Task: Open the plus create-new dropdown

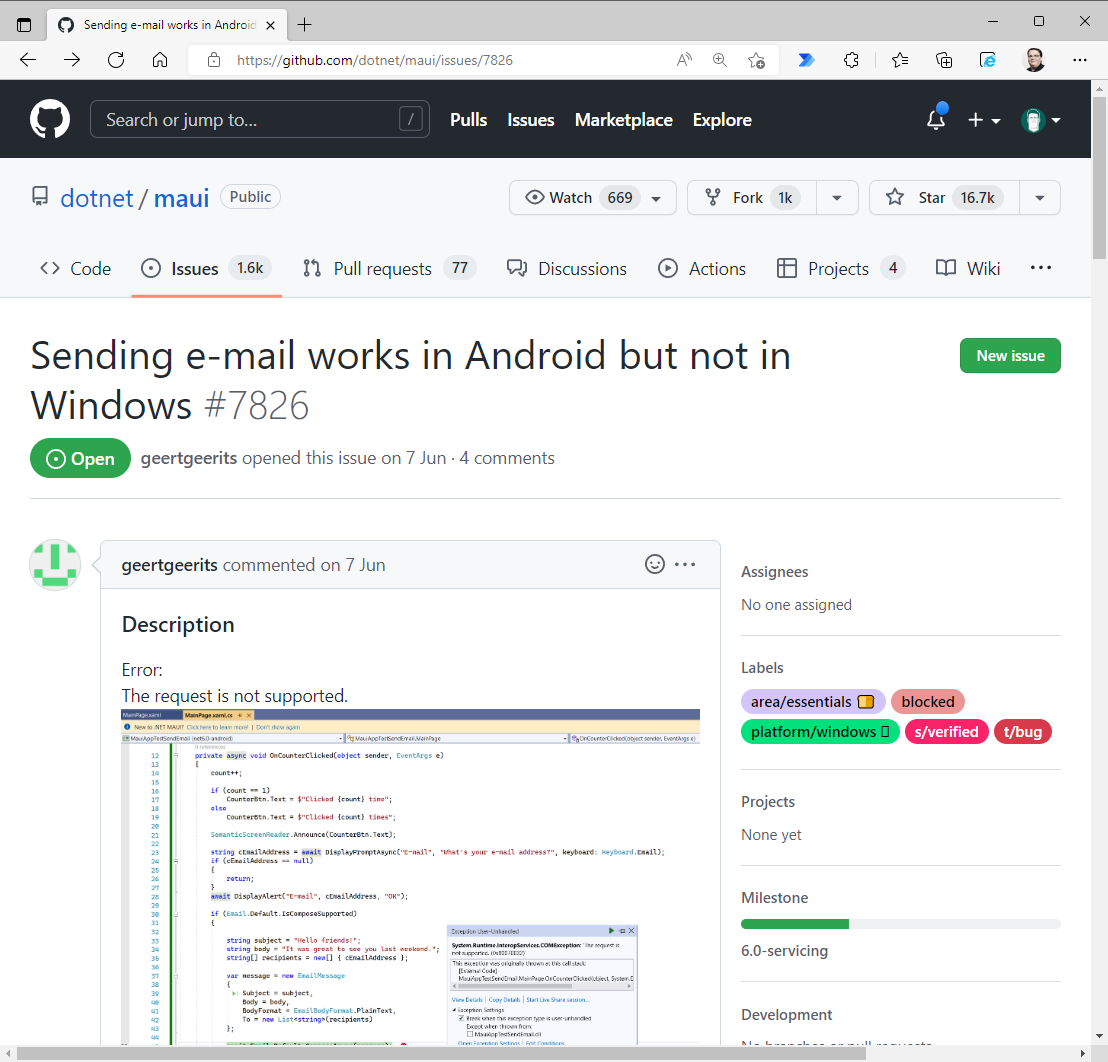Action: (984, 120)
